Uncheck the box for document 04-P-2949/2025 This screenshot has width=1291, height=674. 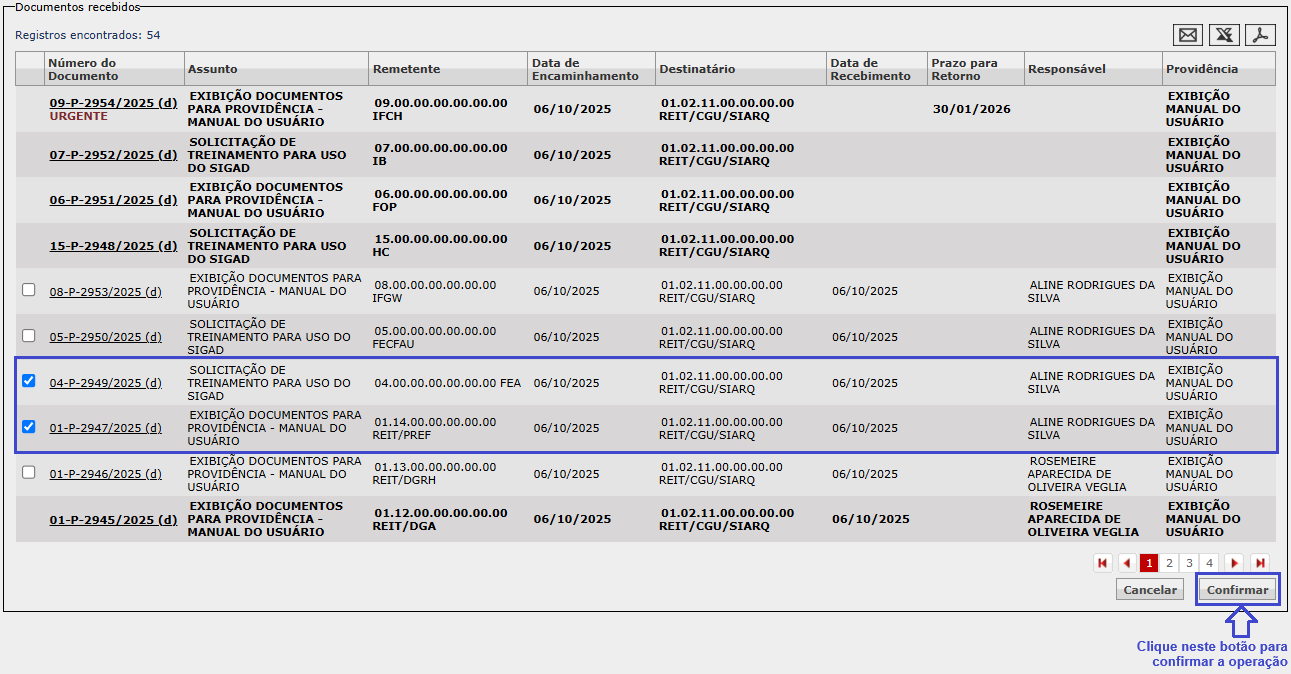click(29, 381)
